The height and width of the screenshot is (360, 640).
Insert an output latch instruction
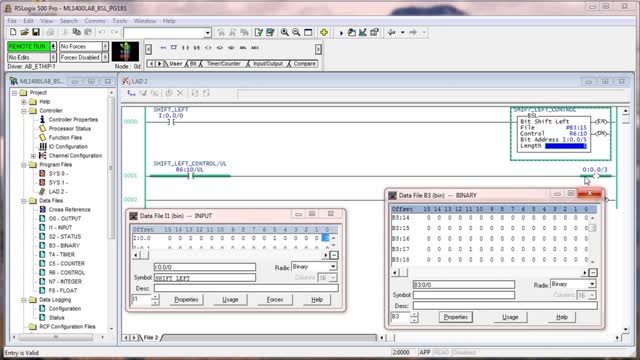[x=220, y=48]
